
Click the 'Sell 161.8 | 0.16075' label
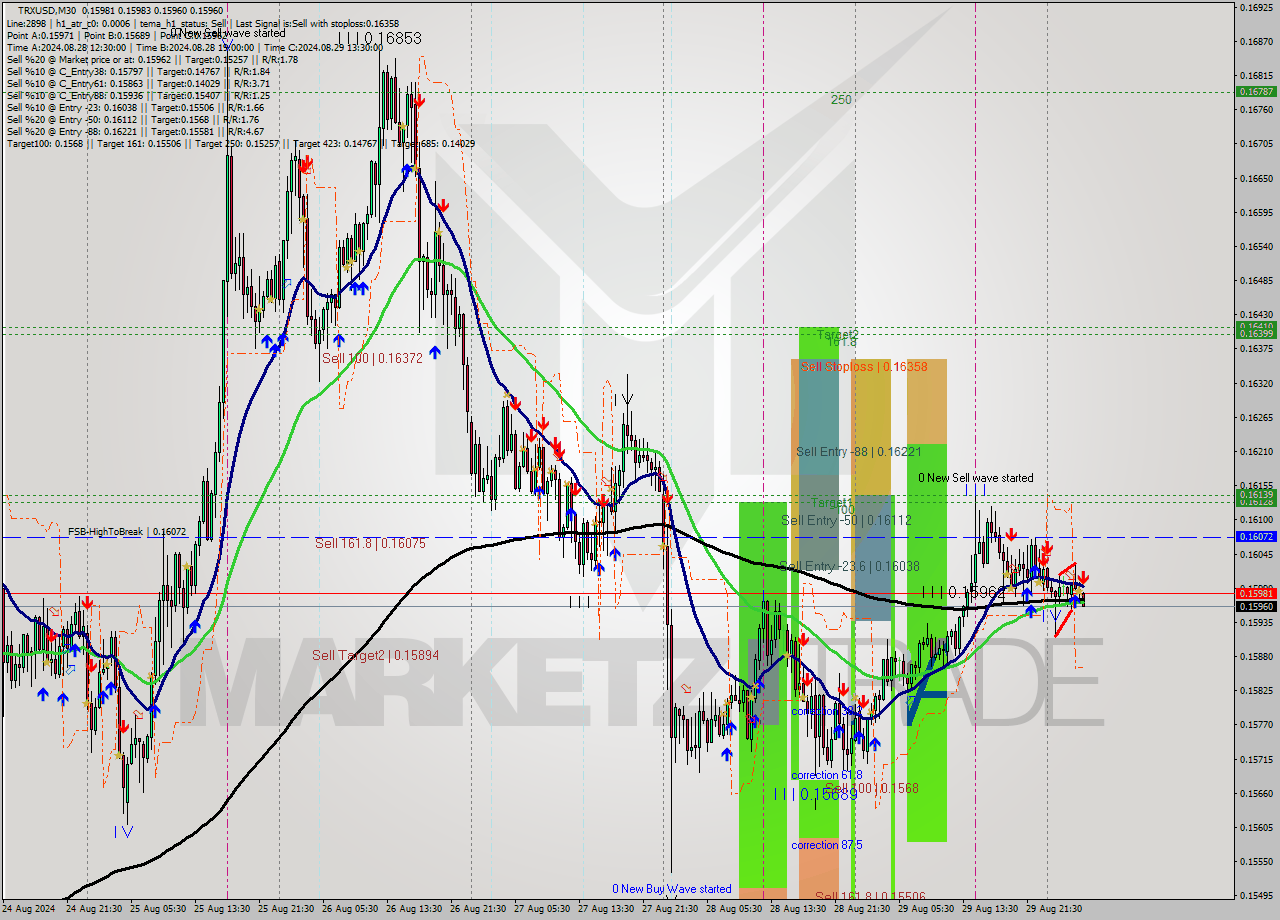[x=370, y=543]
